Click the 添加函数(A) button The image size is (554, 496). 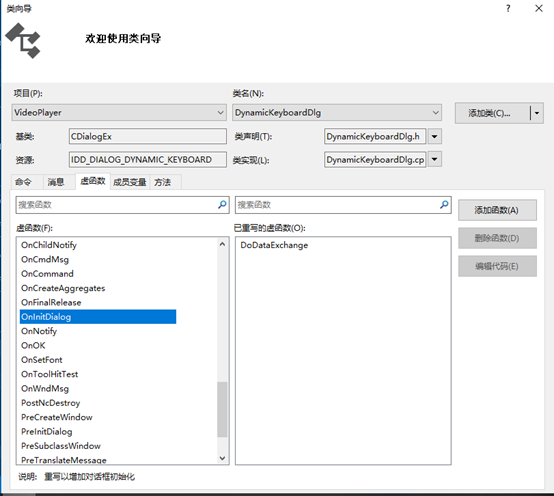(x=497, y=210)
